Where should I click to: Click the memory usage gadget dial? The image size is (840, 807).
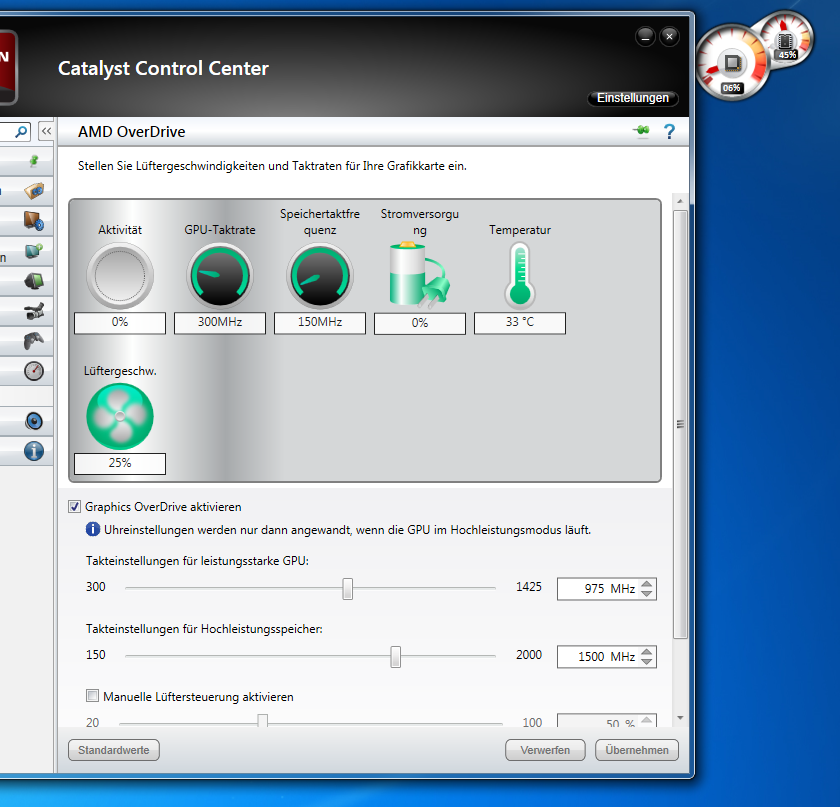pos(786,39)
